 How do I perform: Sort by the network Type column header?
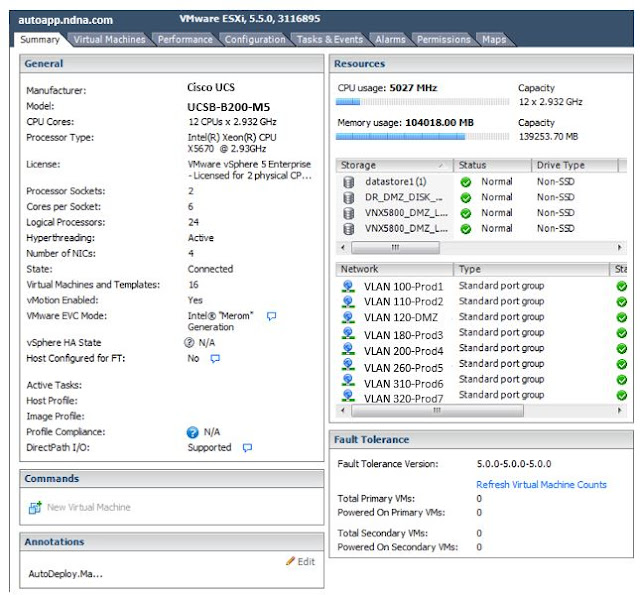pyautogui.click(x=531, y=269)
